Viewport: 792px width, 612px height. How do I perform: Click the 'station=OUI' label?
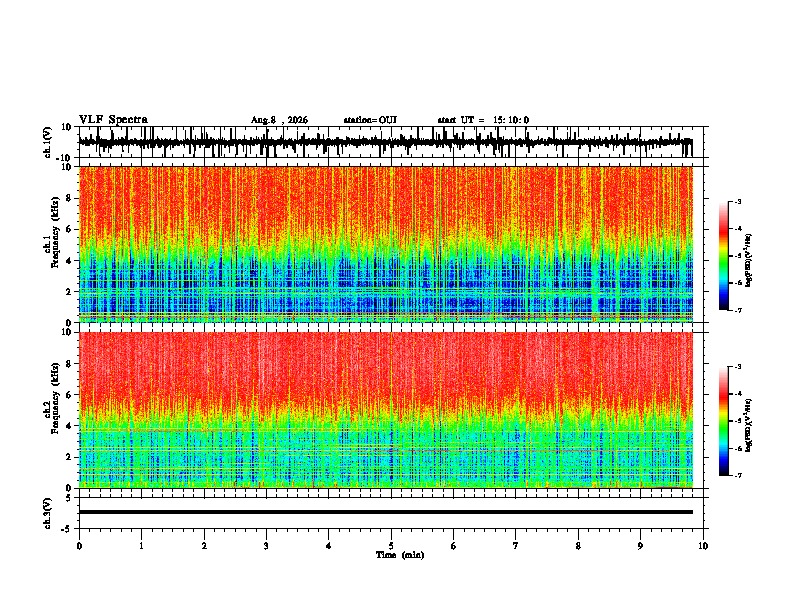370,120
